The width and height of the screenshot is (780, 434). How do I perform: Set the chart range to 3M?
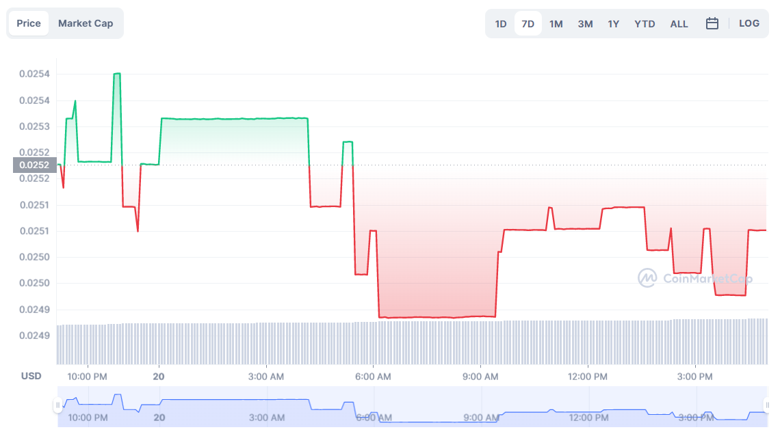[x=585, y=24]
